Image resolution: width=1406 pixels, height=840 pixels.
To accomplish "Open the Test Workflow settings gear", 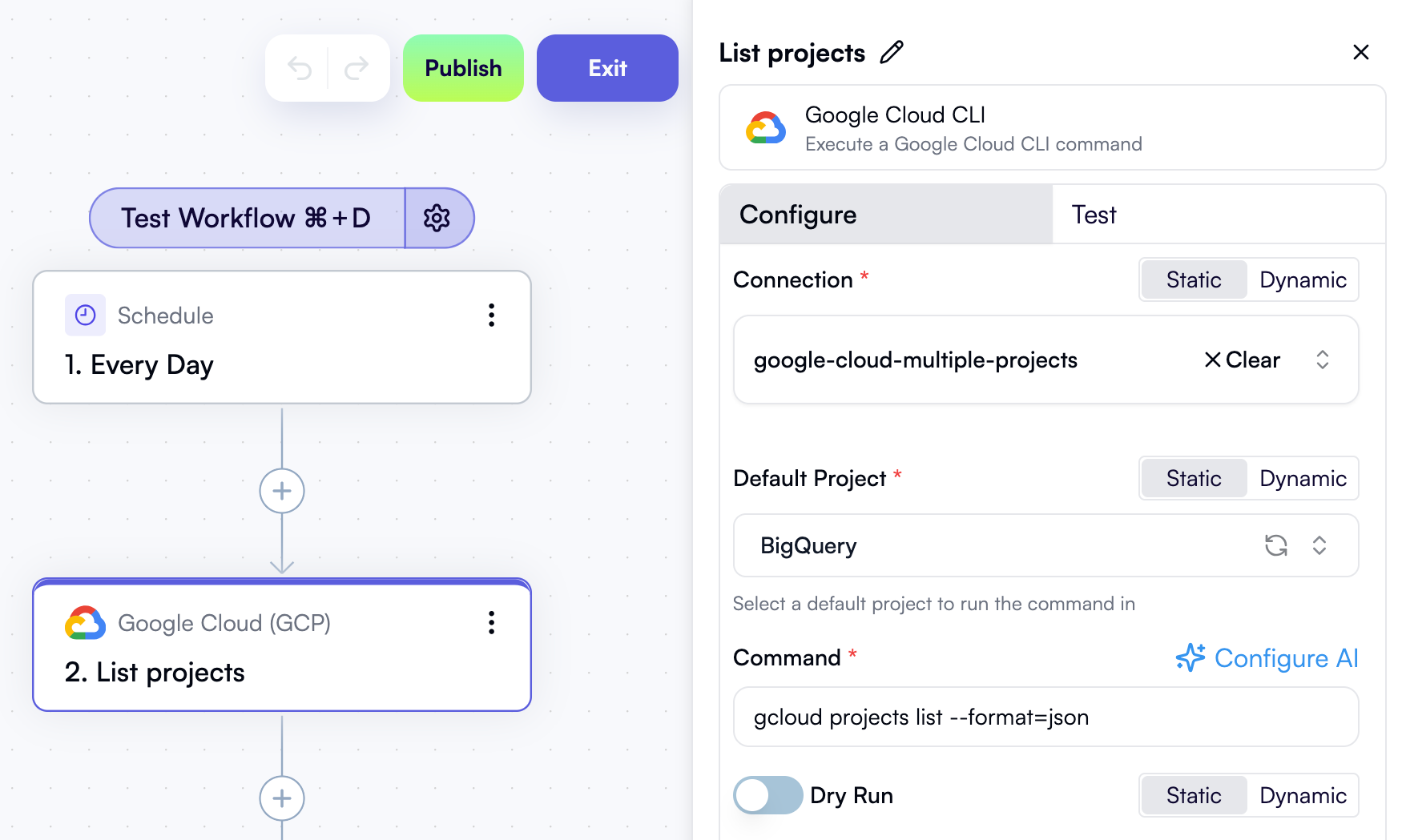I will 437,217.
